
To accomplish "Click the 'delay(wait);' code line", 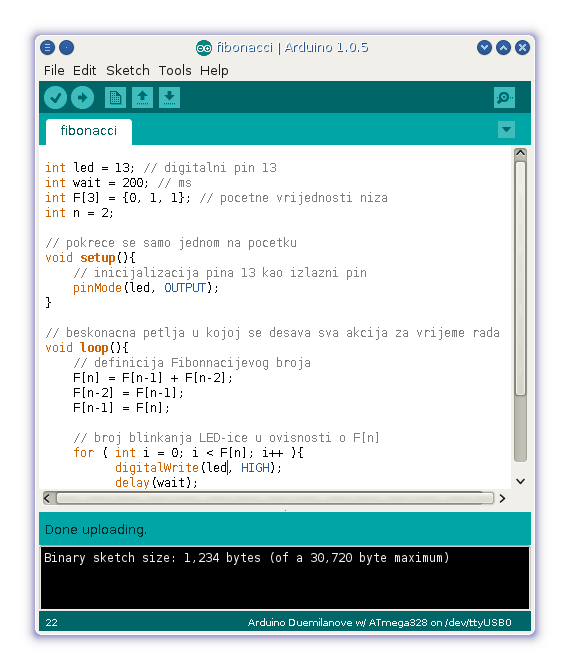I will (x=156, y=483).
